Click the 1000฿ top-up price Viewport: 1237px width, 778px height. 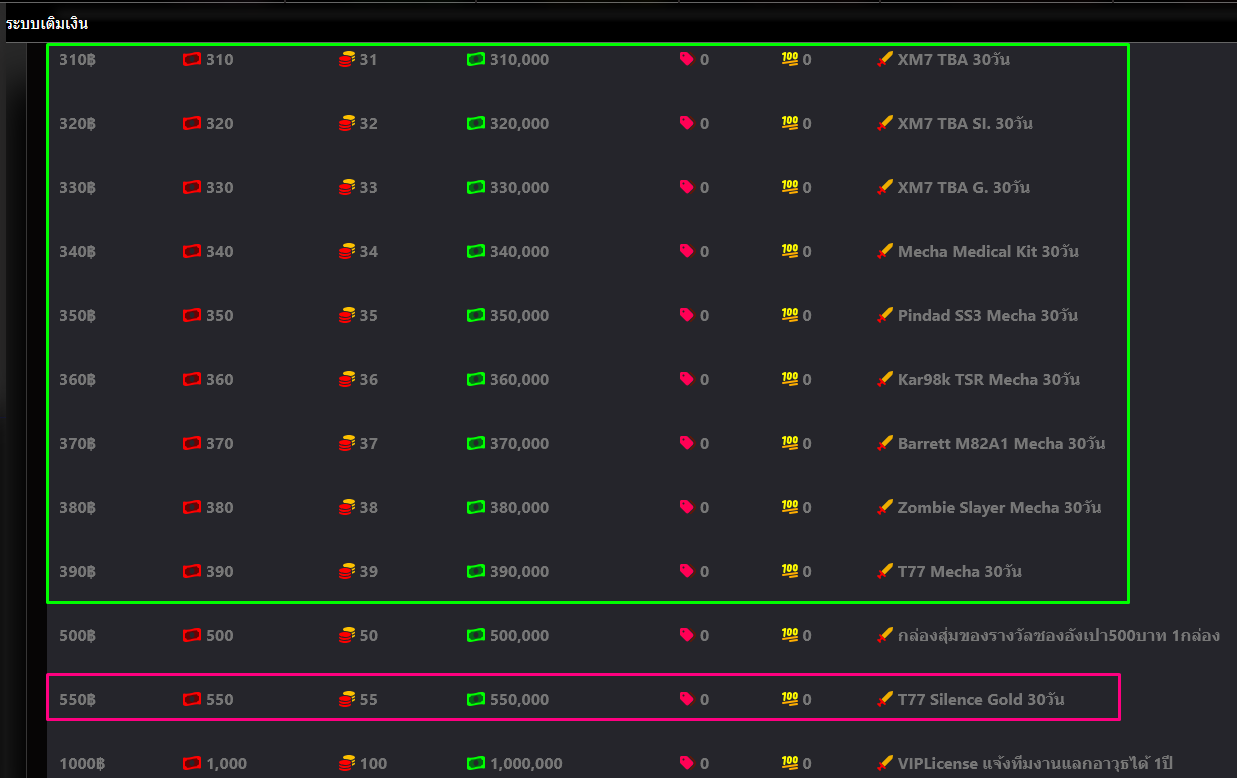82,764
